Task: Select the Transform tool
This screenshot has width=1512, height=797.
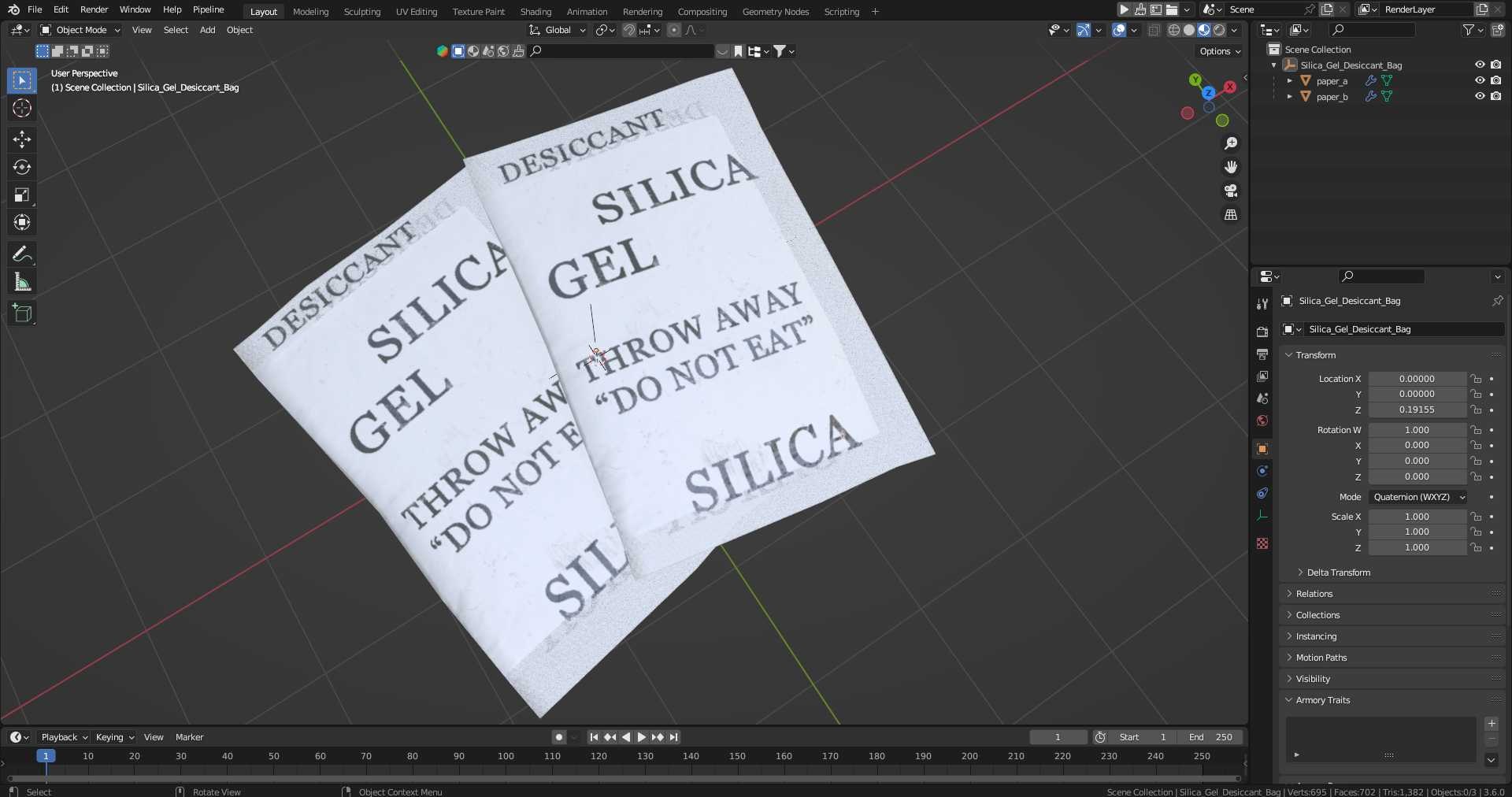Action: click(22, 222)
